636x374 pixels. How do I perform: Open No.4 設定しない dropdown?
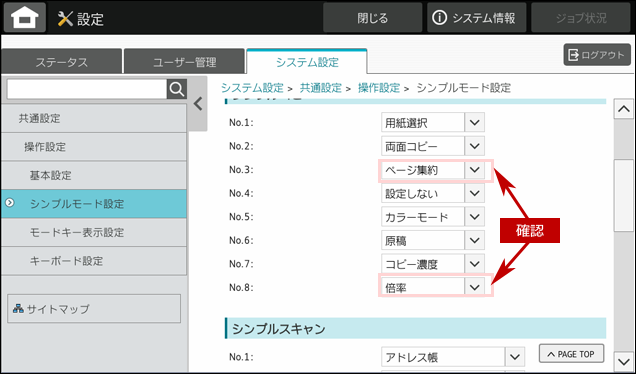point(433,193)
